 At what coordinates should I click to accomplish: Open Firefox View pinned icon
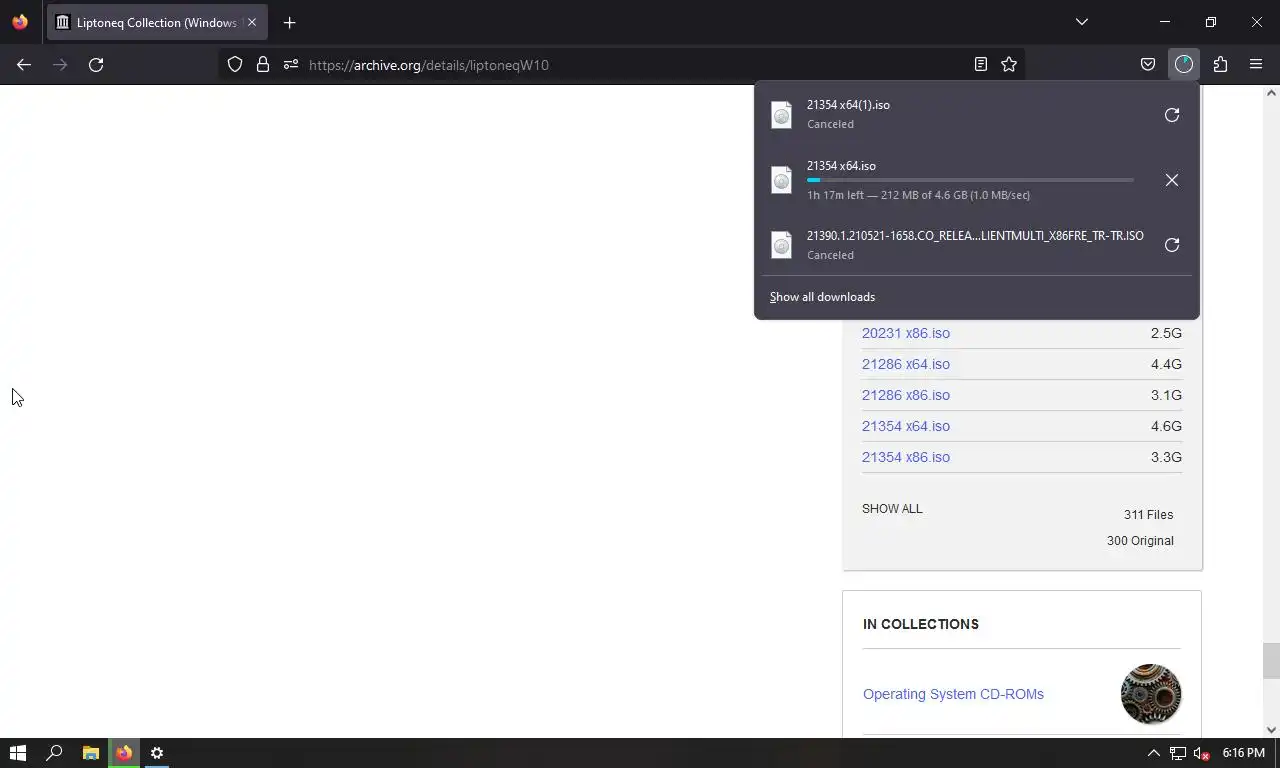click(20, 22)
